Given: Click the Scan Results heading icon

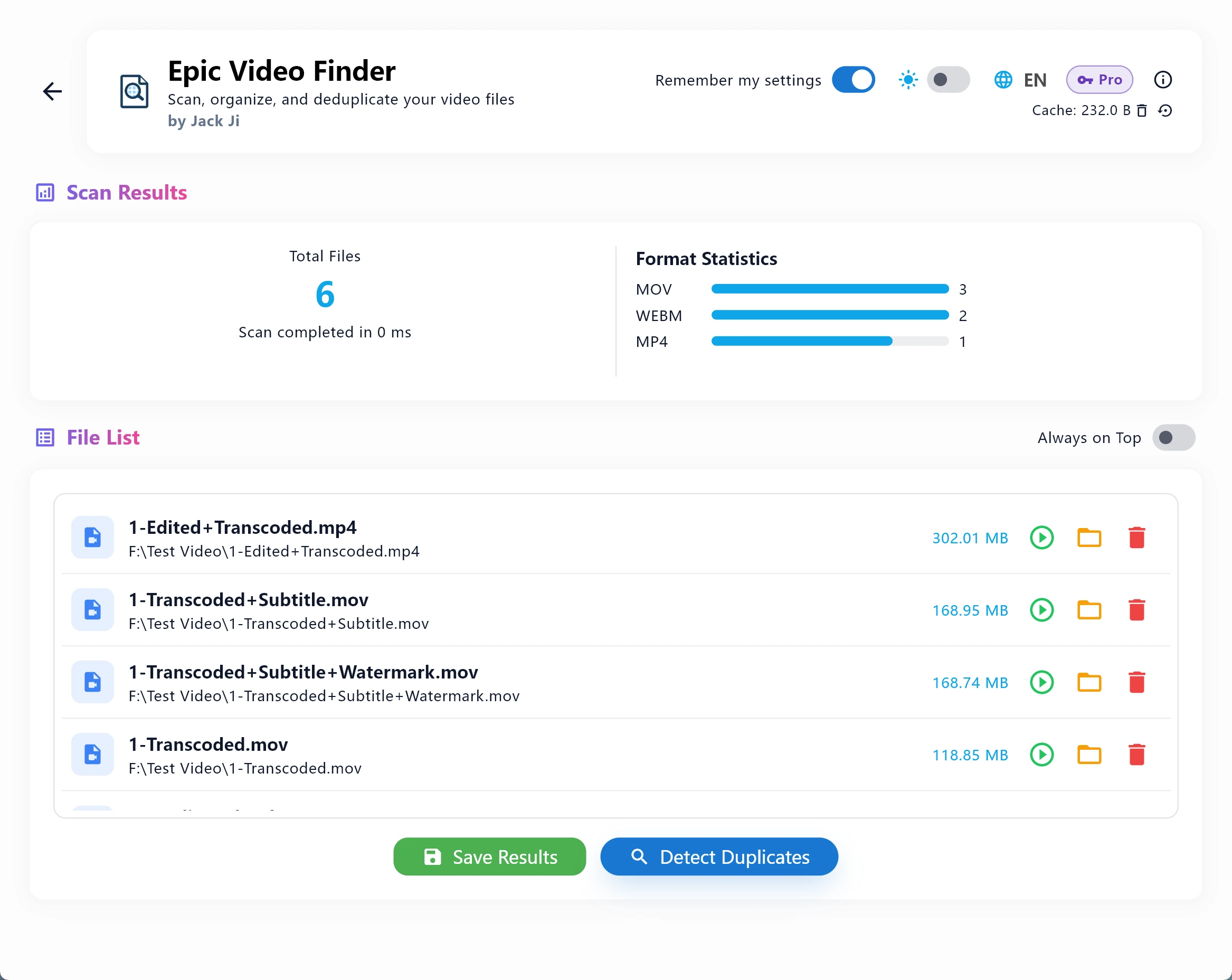Looking at the screenshot, I should click(45, 193).
